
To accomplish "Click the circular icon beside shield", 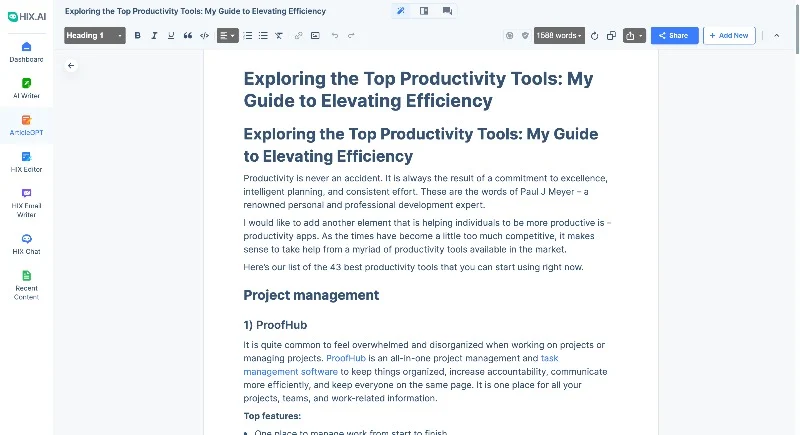I will pyautogui.click(x=509, y=35).
